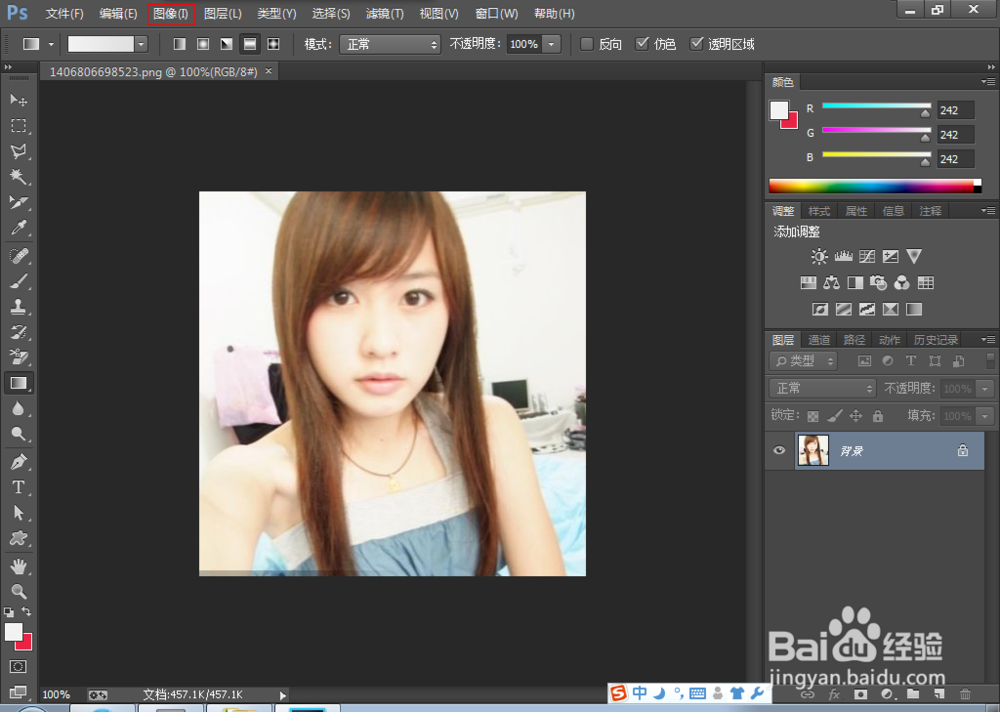Select the Polygonal Lasso tool
1000x712 pixels.
click(x=18, y=151)
